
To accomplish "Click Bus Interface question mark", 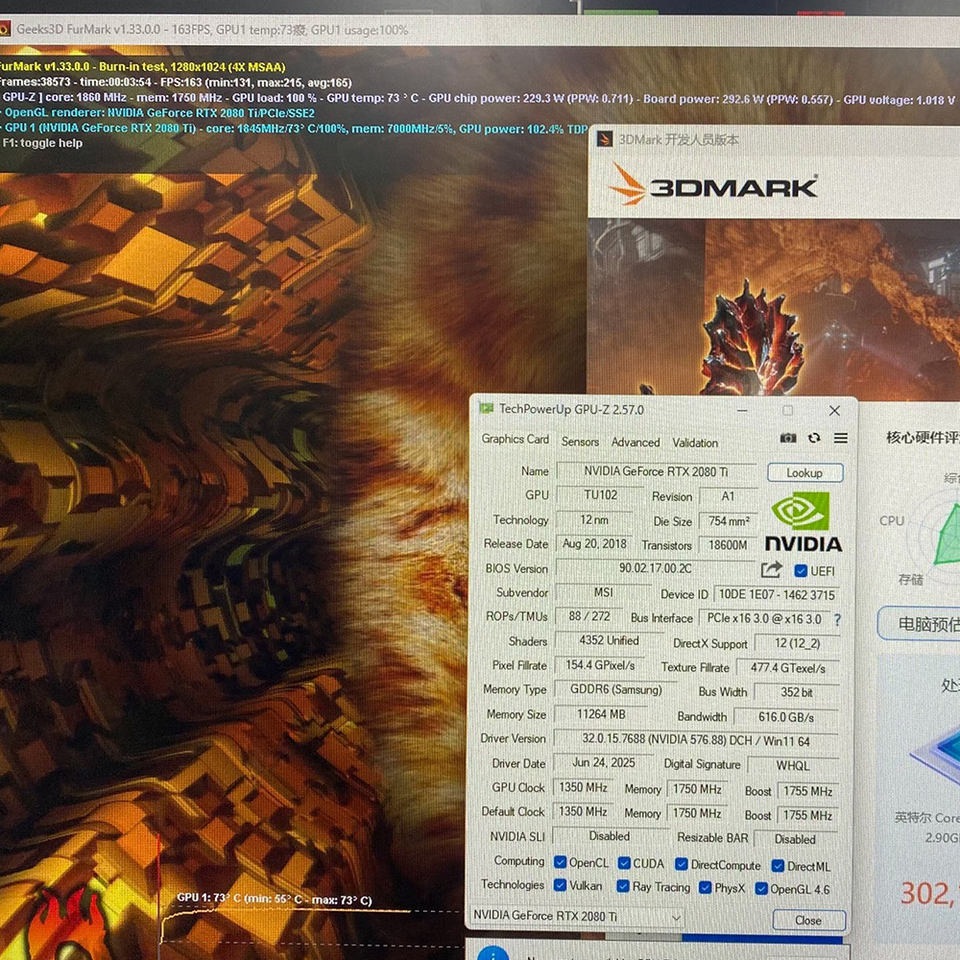I will [x=837, y=620].
